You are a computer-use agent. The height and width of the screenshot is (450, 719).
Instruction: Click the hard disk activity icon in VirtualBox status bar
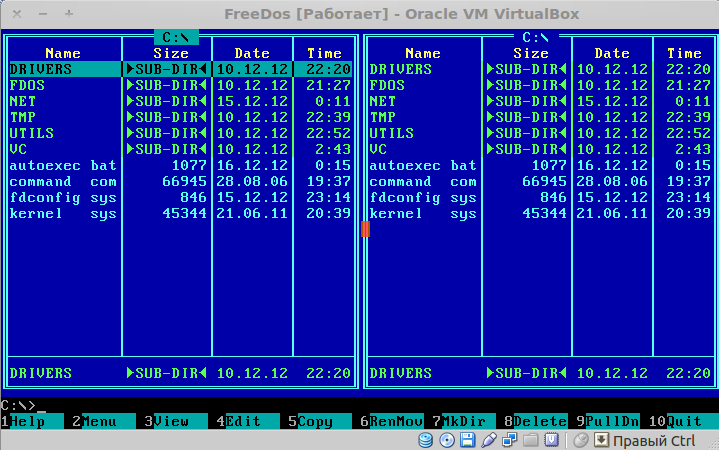pyautogui.click(x=426, y=440)
